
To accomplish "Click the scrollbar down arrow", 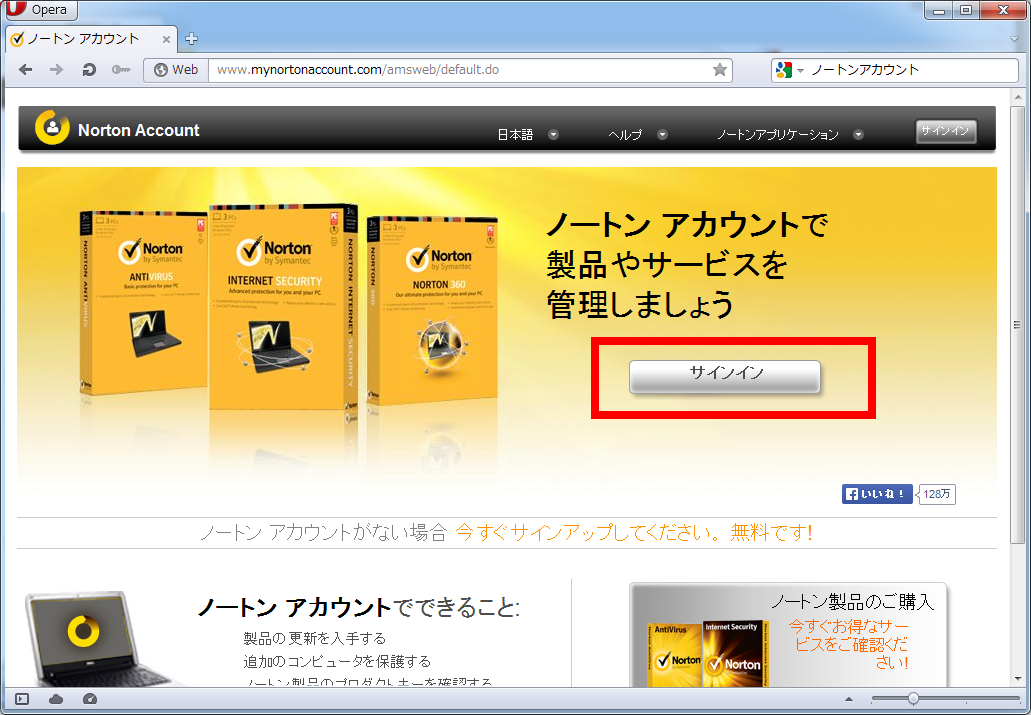I will pos(1018,679).
